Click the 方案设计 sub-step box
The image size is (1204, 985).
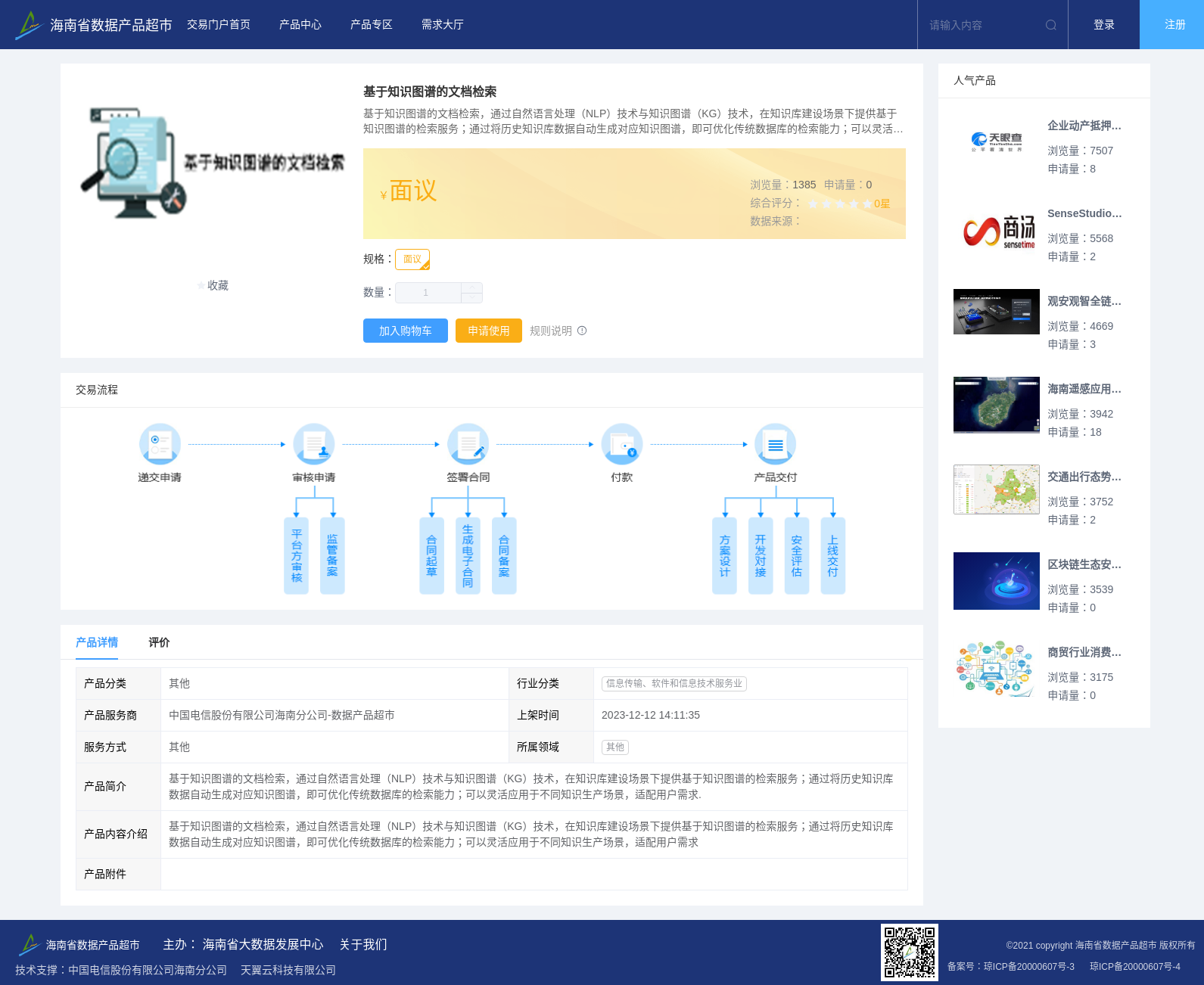tap(725, 556)
